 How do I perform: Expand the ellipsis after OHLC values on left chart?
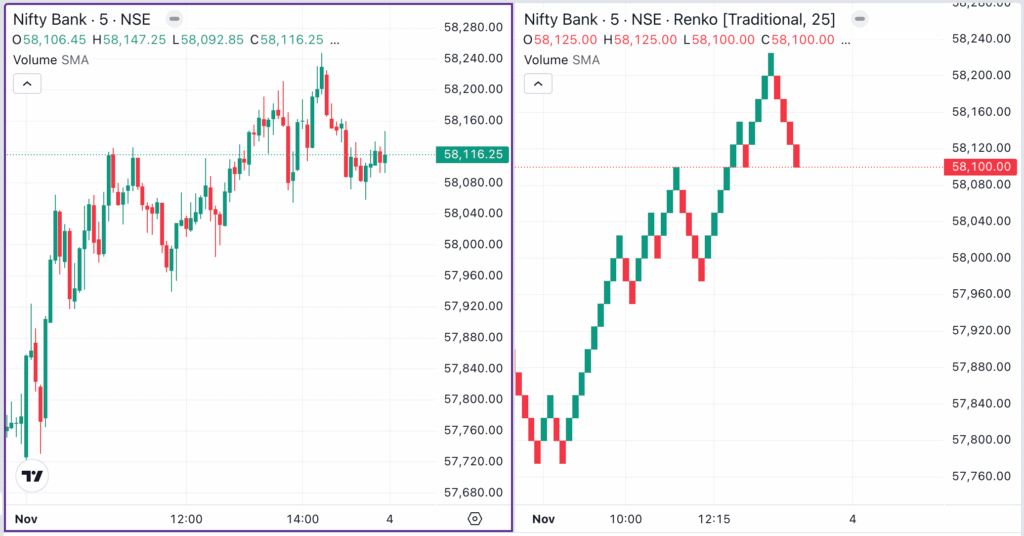[334, 40]
